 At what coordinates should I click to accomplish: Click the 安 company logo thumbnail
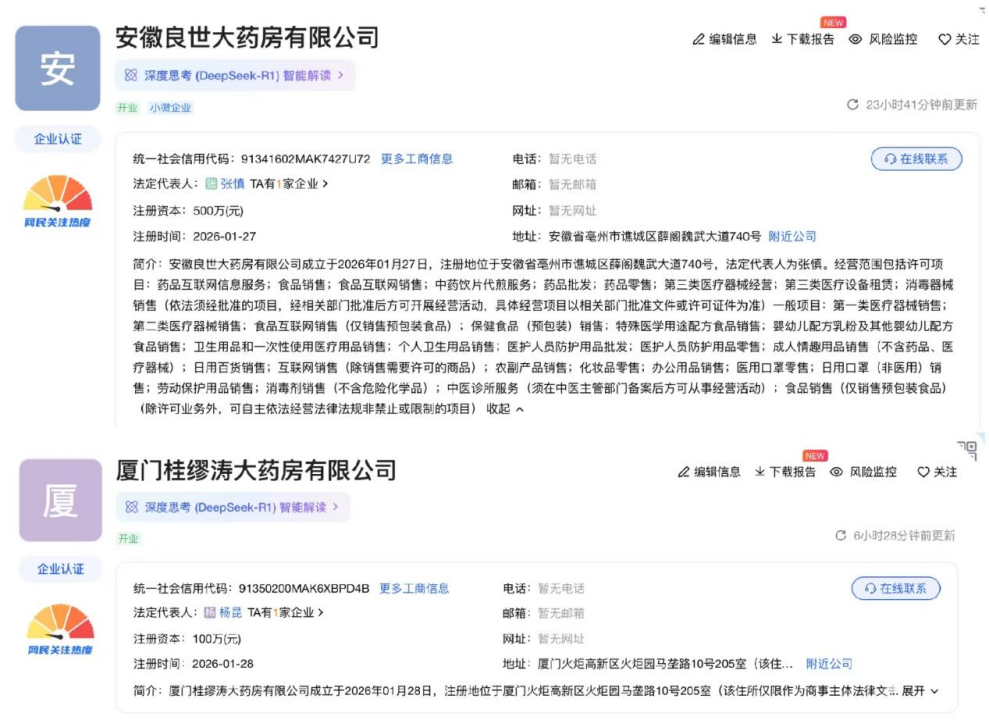click(x=57, y=68)
